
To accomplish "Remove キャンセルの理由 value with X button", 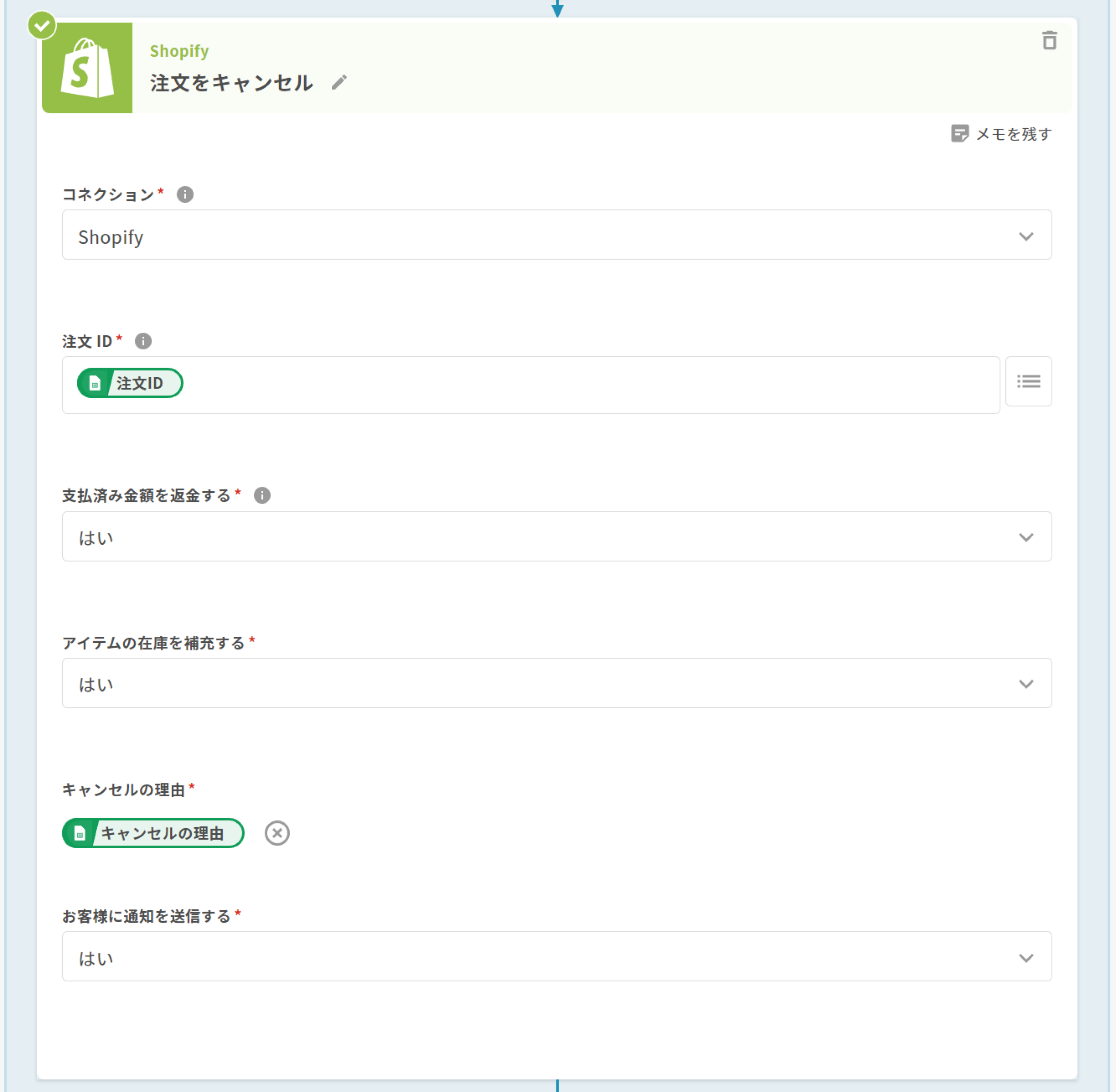I will tap(277, 833).
